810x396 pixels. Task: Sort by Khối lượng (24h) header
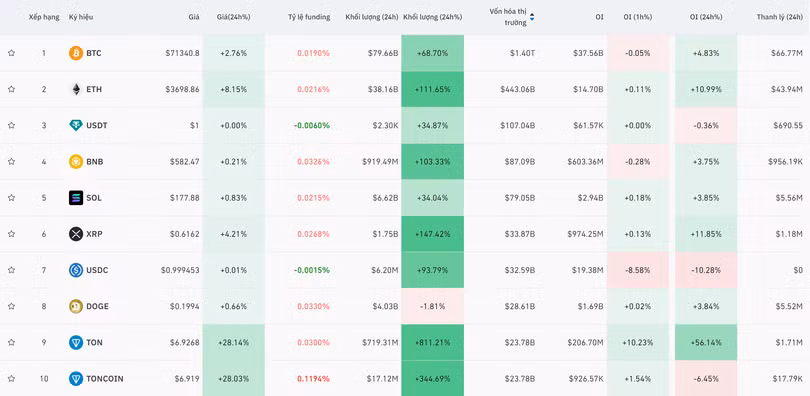372,17
